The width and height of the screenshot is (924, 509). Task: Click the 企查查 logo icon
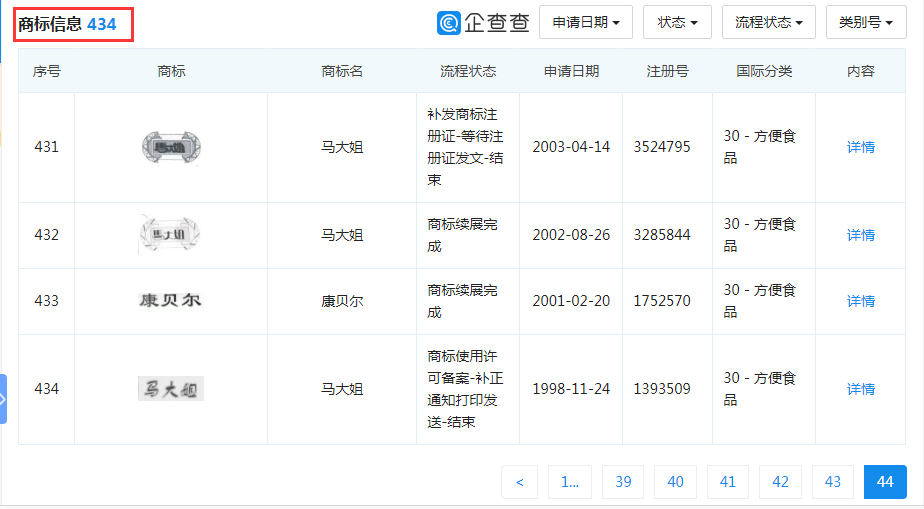pos(449,22)
